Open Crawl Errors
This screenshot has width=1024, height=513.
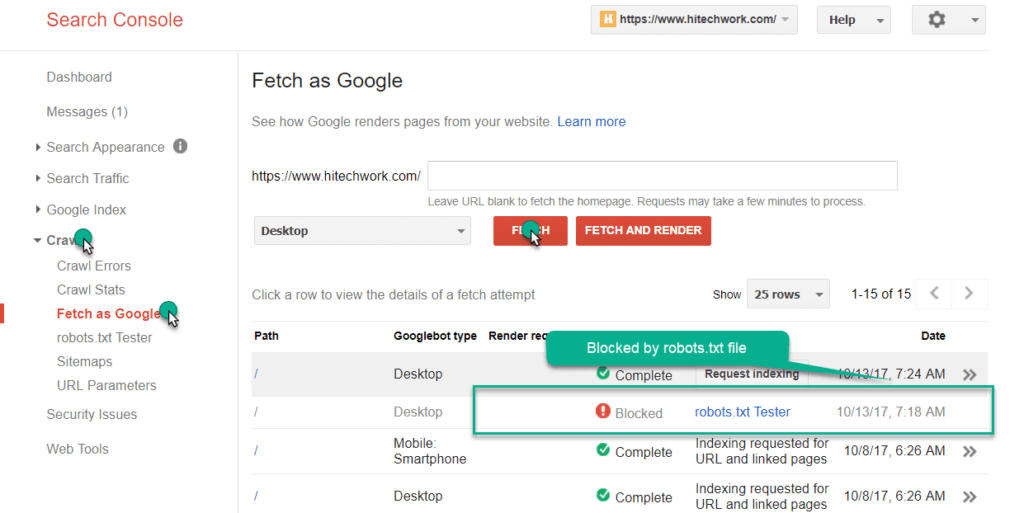(x=94, y=266)
